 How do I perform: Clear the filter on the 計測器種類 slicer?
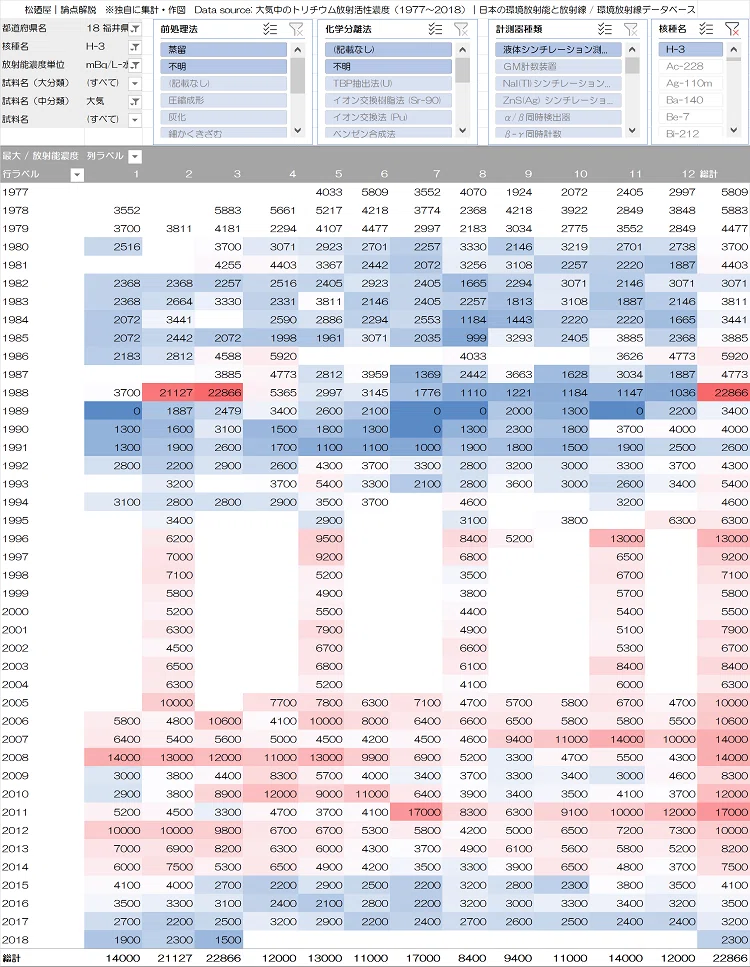[x=631, y=29]
